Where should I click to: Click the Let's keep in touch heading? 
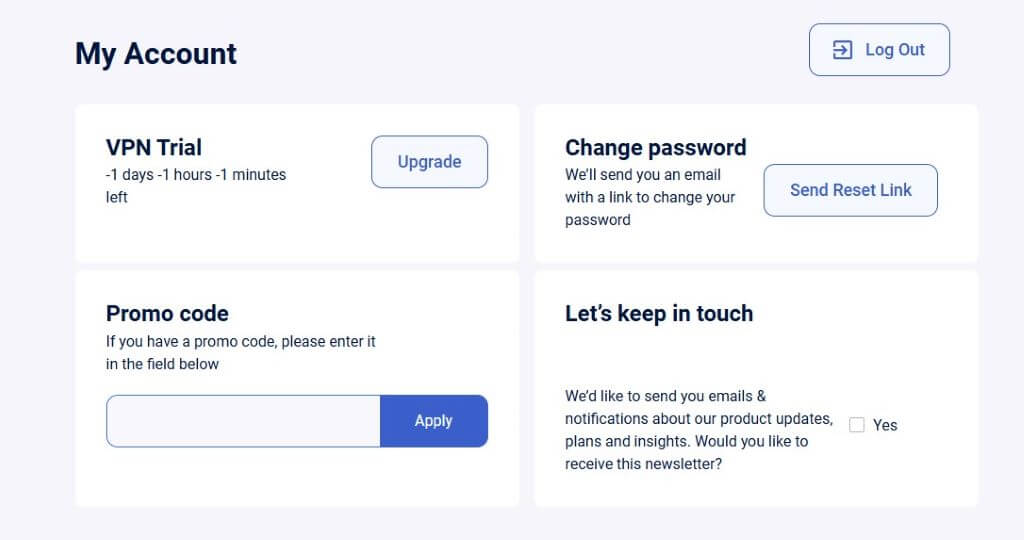(659, 313)
